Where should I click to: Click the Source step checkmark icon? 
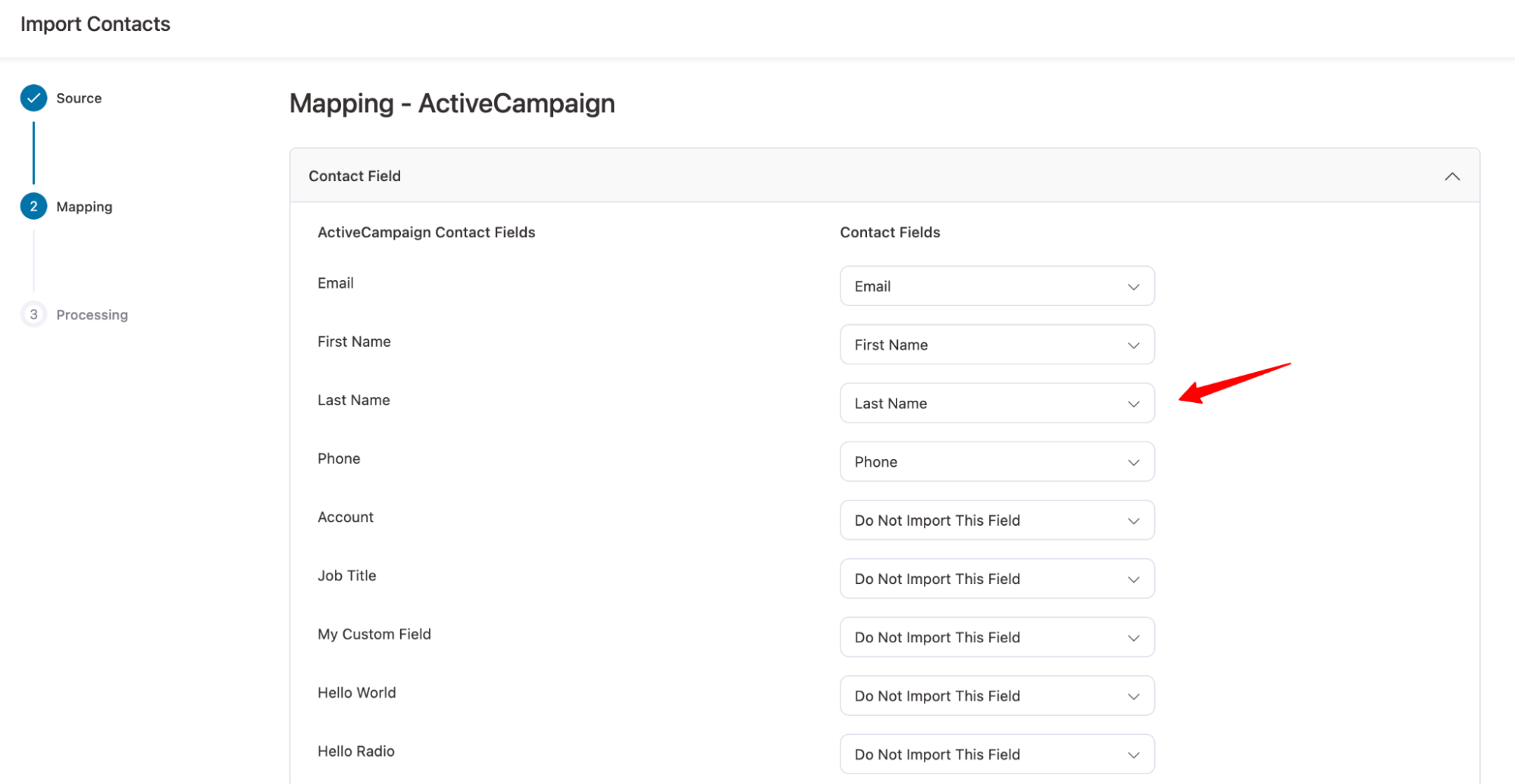click(33, 98)
